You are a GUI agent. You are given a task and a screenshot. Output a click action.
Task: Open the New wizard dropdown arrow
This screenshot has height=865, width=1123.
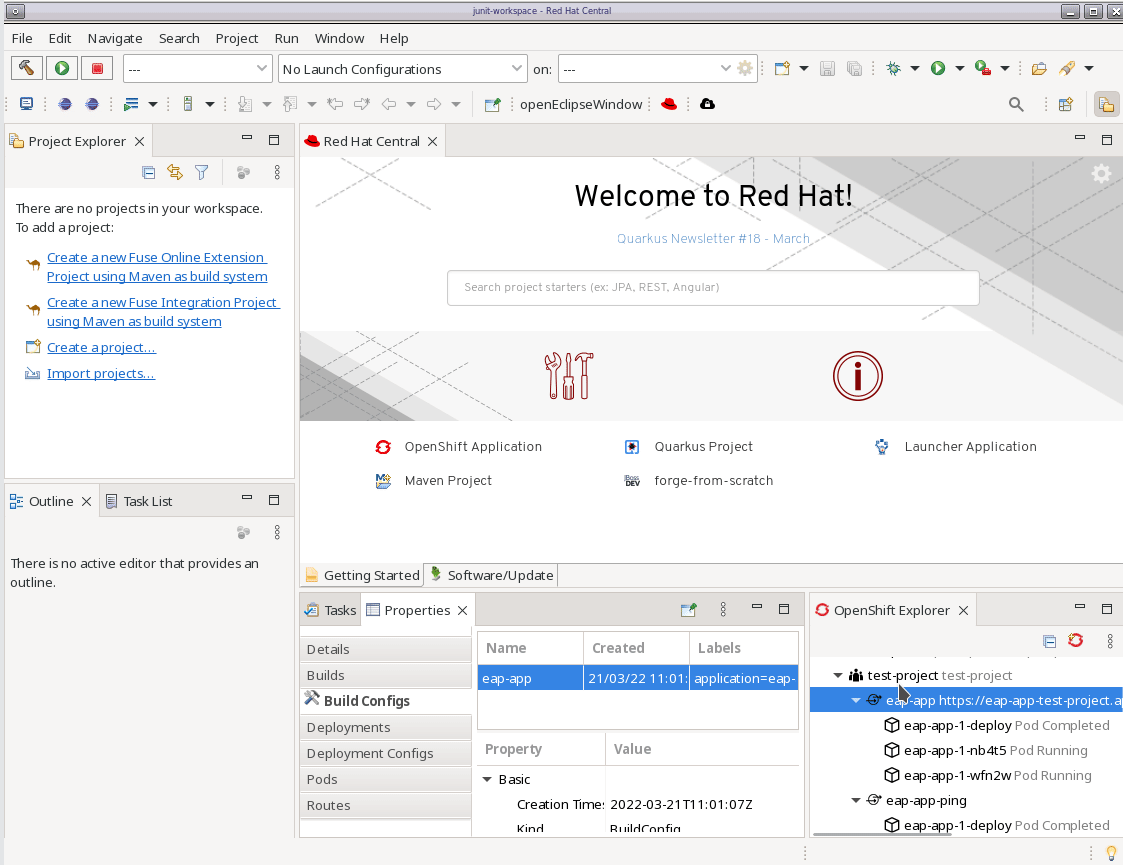point(804,69)
